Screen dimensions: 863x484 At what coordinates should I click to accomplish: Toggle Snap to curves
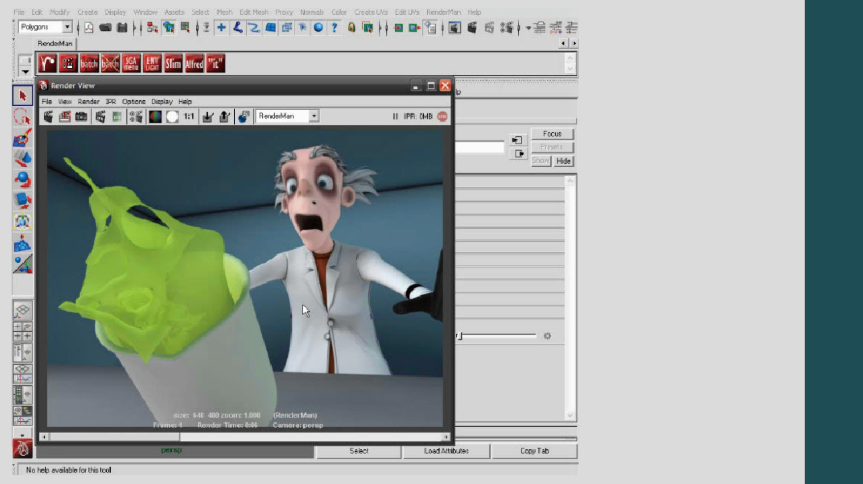pyautogui.click(x=237, y=28)
